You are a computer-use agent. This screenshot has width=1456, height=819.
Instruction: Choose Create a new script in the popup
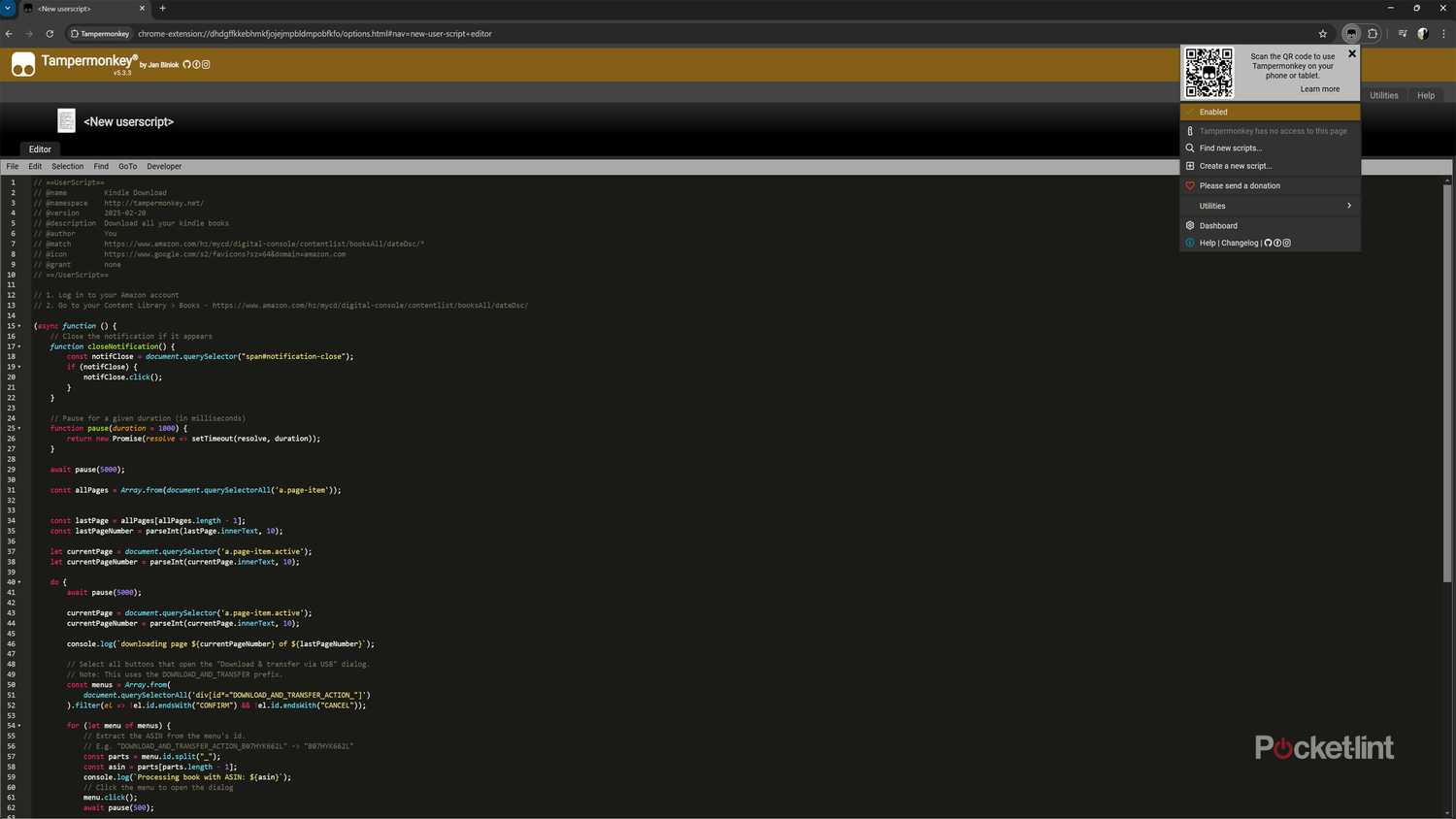[x=1235, y=166]
